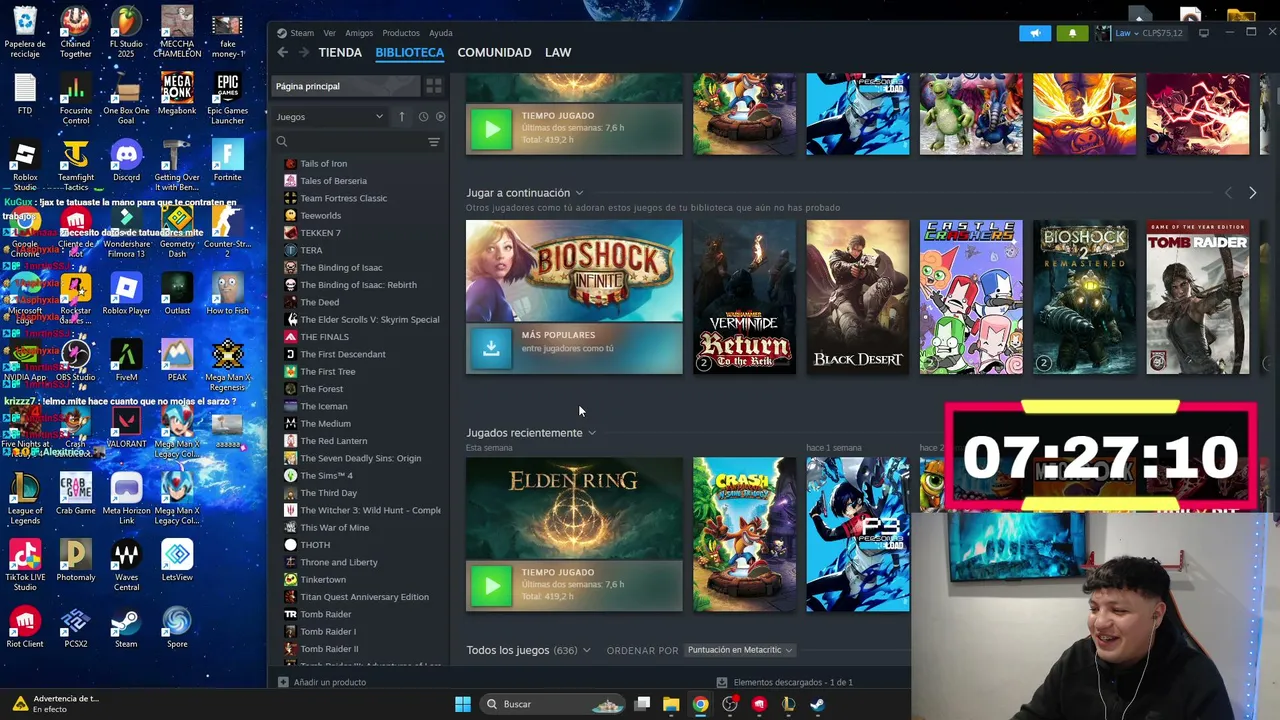Expand the Juegos filter dropdown
The height and width of the screenshot is (720, 1280).
(330, 117)
